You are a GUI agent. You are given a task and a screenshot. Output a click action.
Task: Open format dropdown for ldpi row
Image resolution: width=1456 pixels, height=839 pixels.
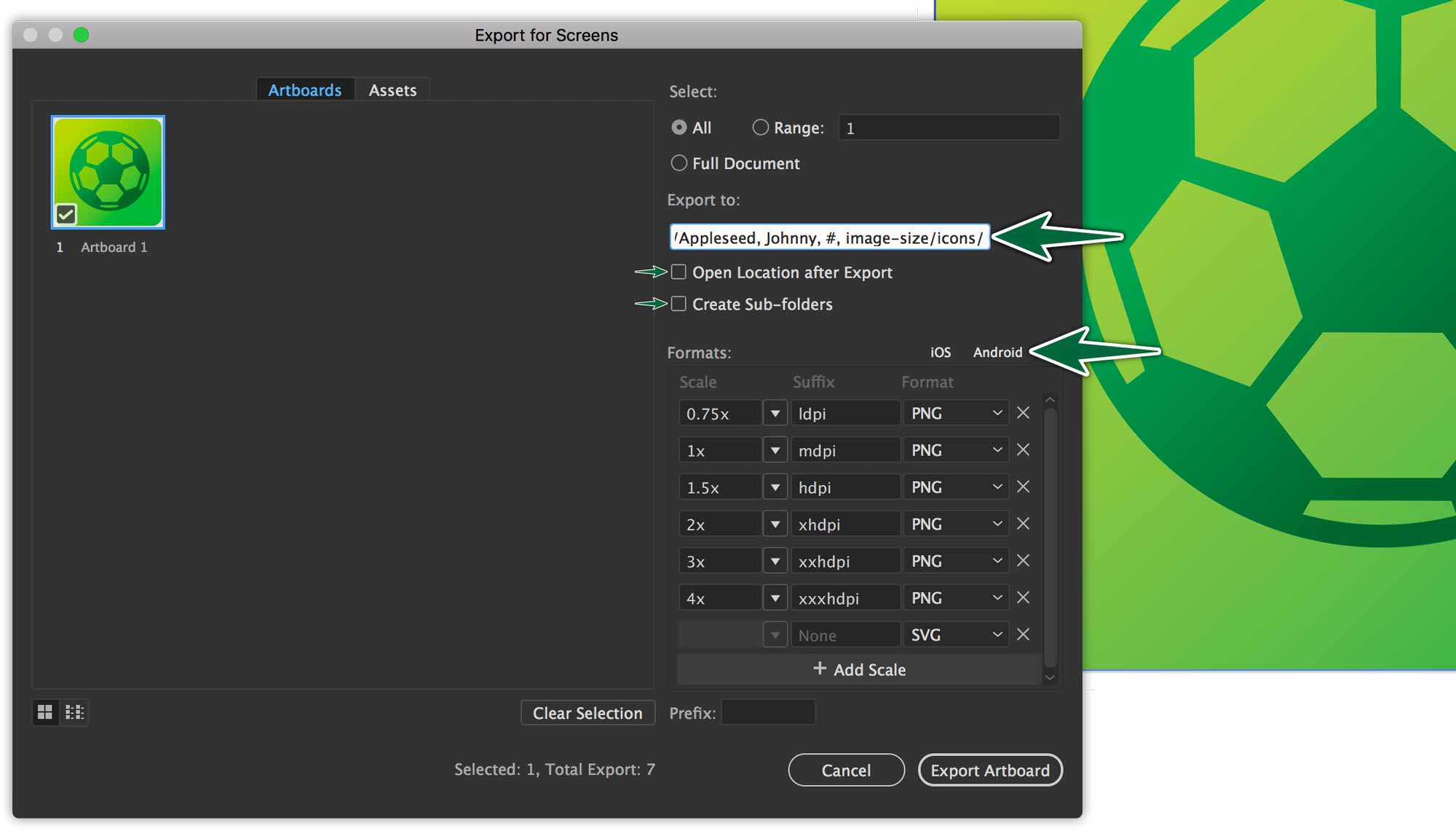tap(956, 414)
